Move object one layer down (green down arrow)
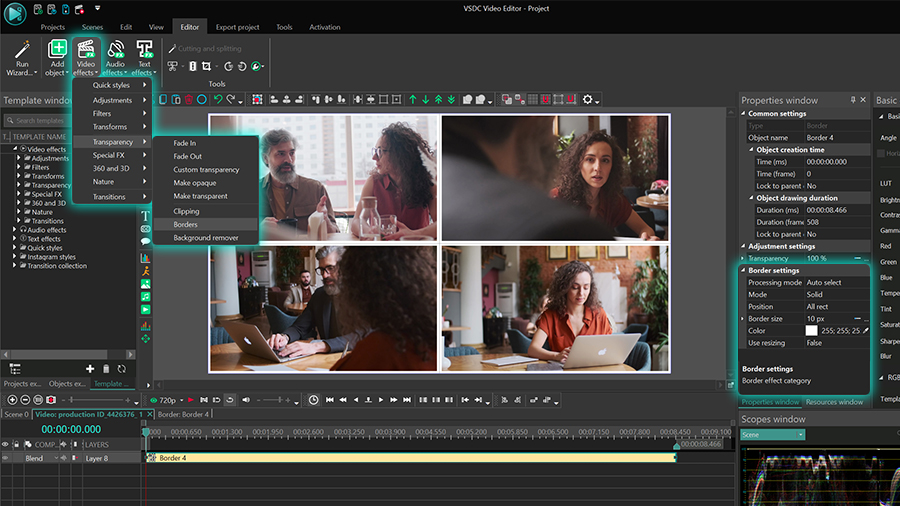This screenshot has width=900, height=506. (425, 99)
